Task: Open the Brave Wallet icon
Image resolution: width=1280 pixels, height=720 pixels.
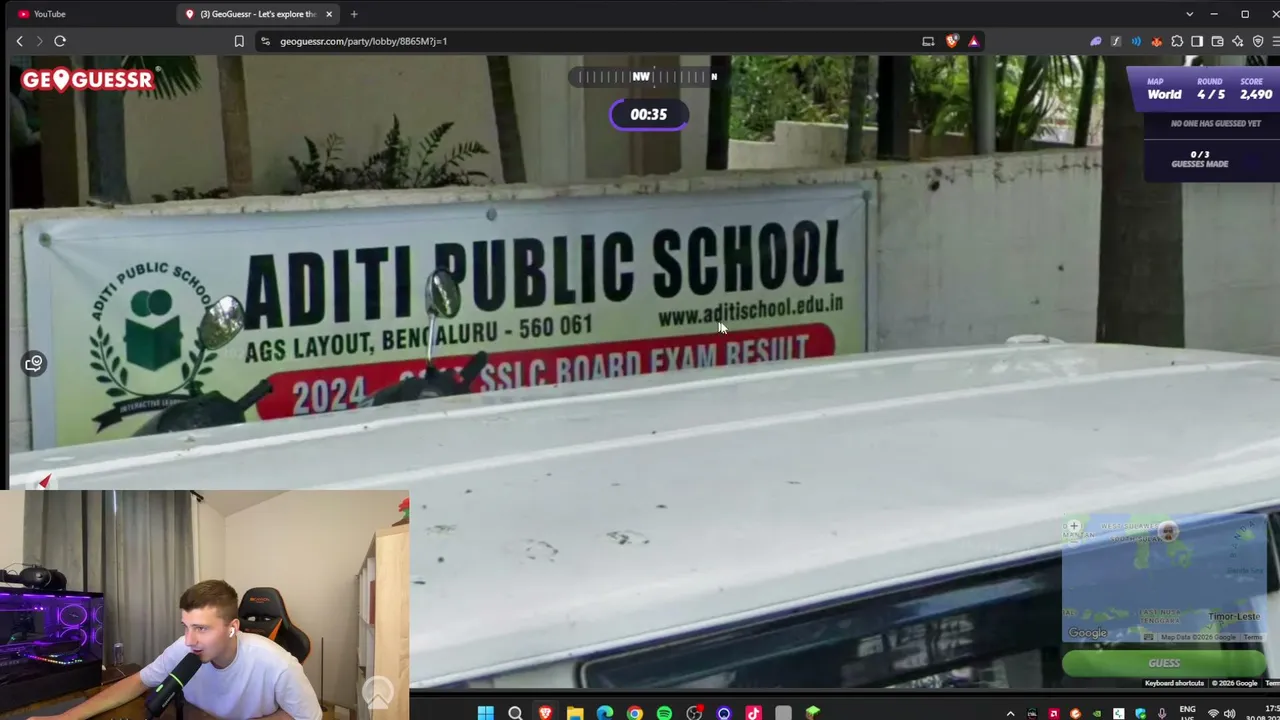Action: pos(1217,41)
